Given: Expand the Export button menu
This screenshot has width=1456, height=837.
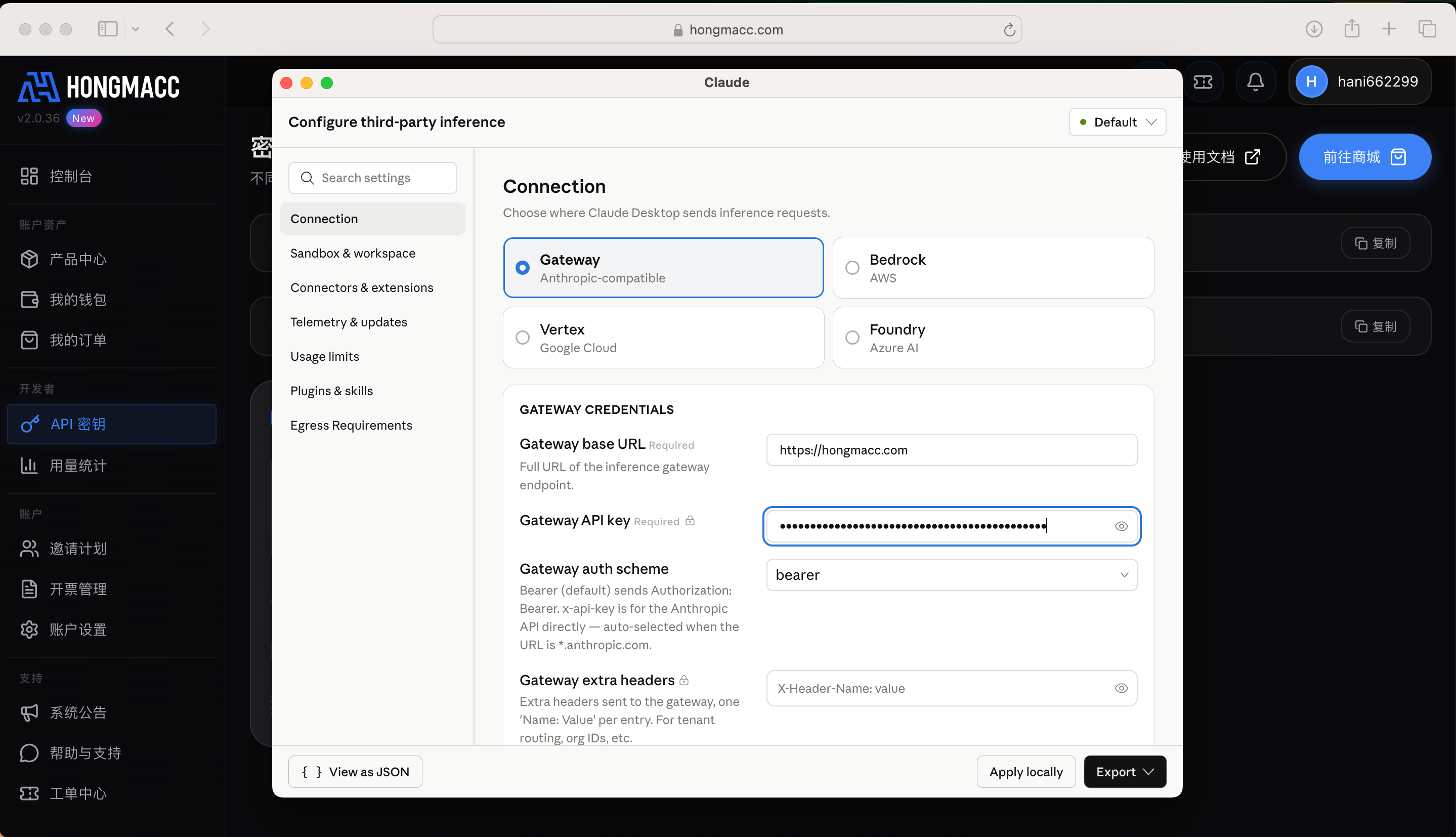Looking at the screenshot, I should tap(1125, 771).
